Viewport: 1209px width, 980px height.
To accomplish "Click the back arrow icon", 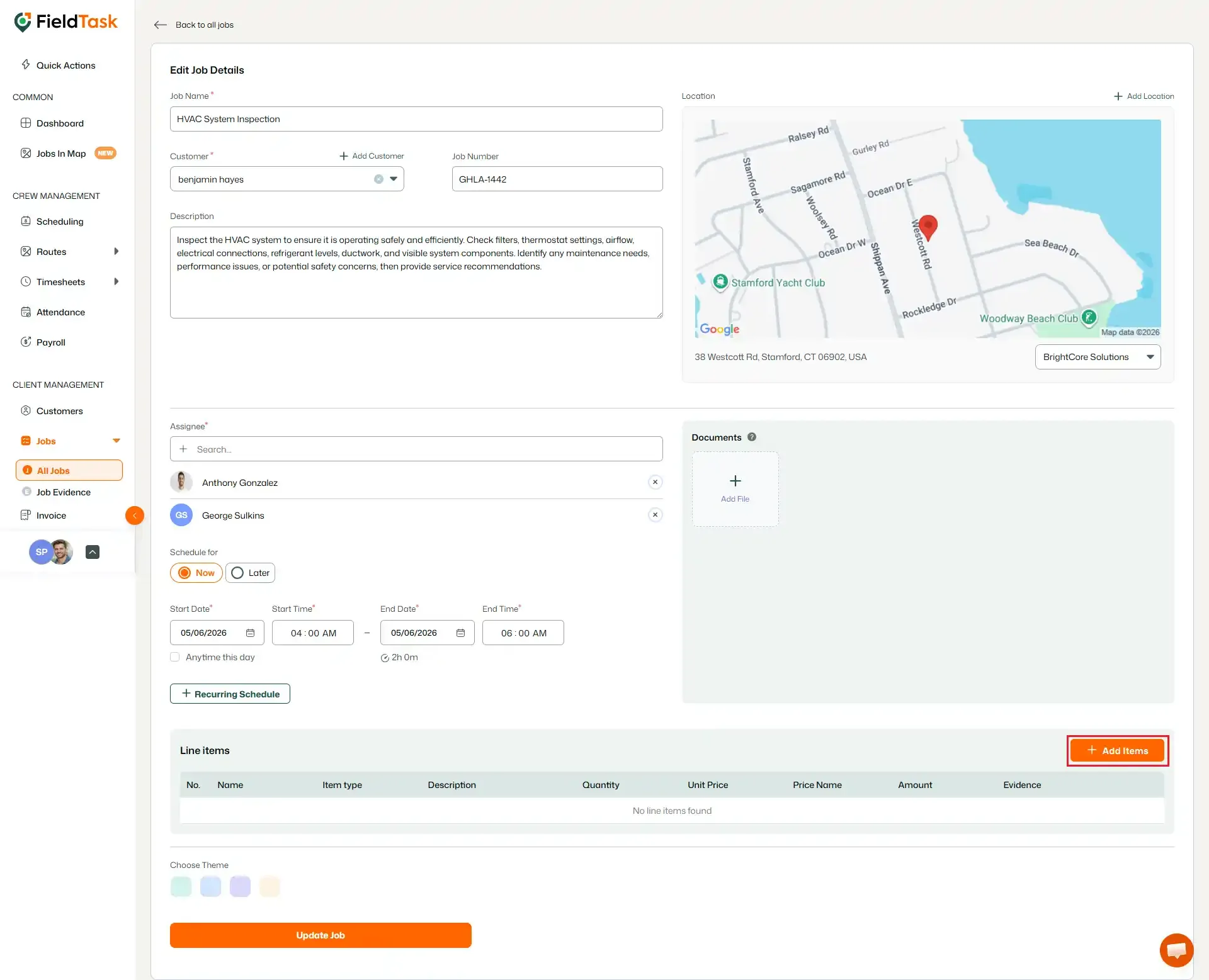I will point(161,25).
